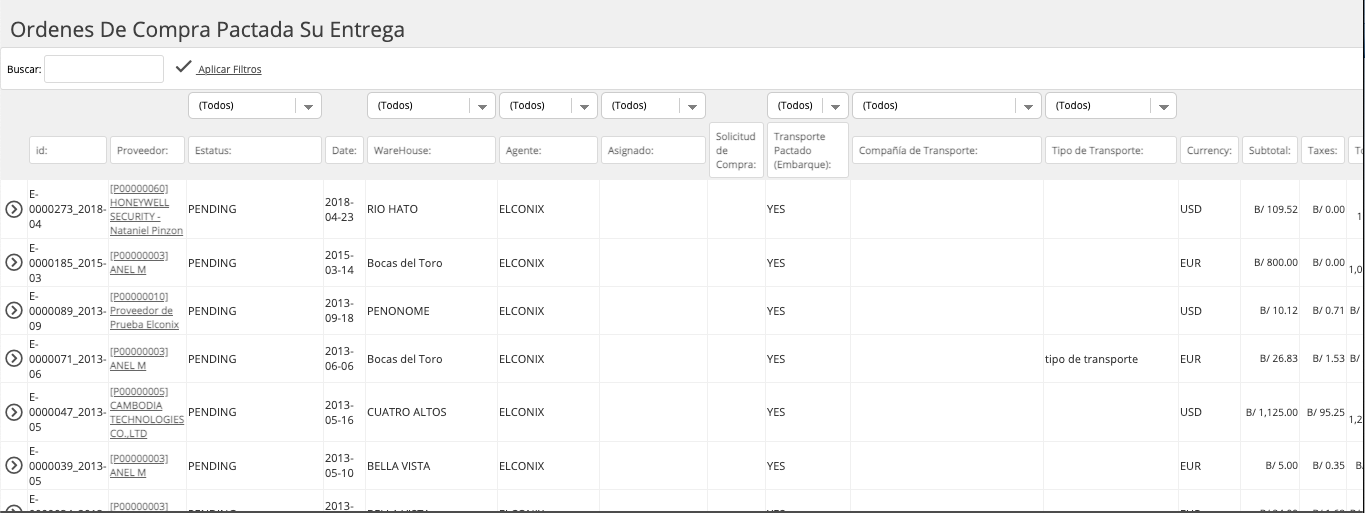The image size is (1365, 513).
Task: Sort by the WareHouse column header
Action: 431,150
